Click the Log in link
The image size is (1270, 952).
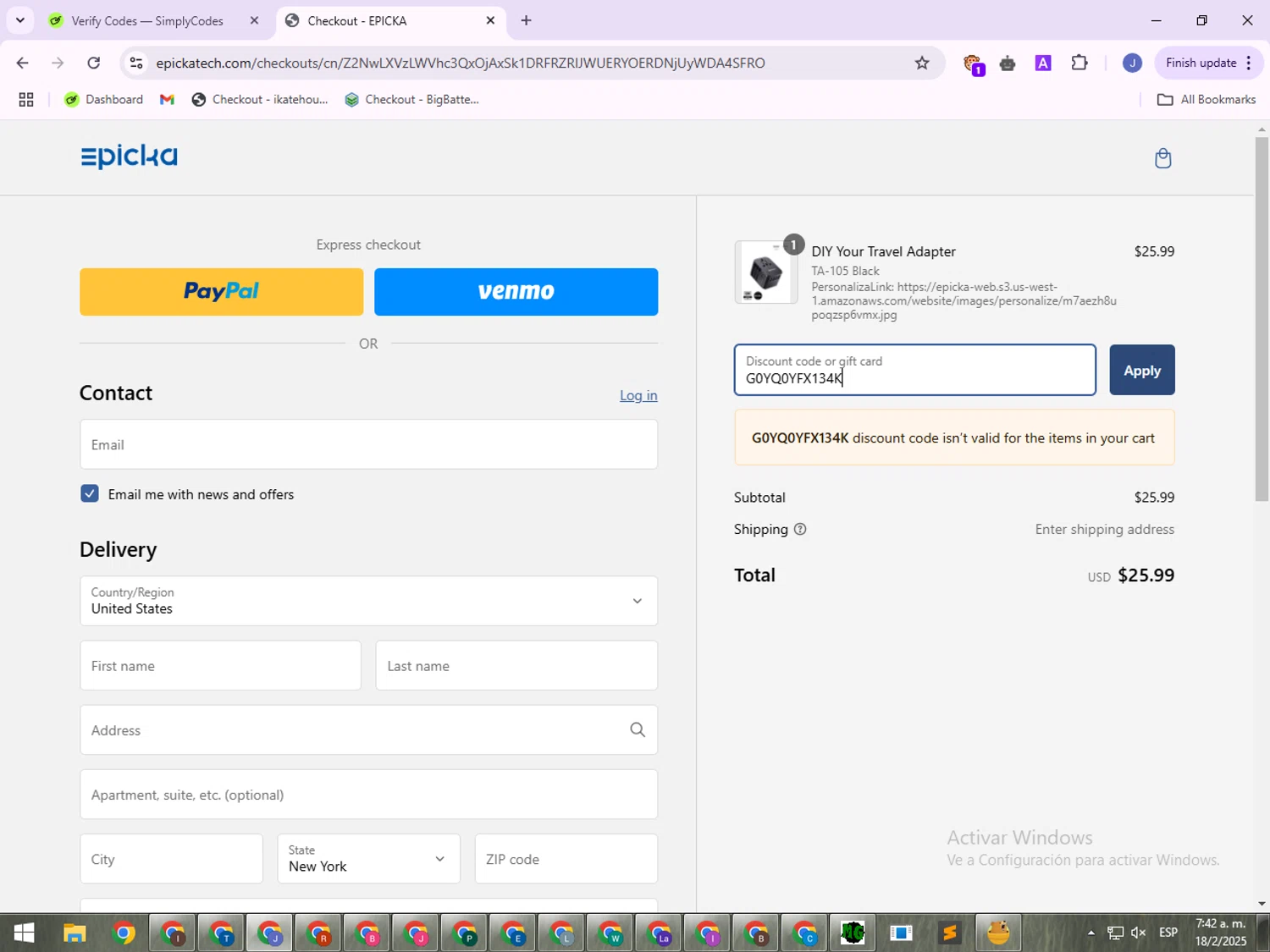638,395
